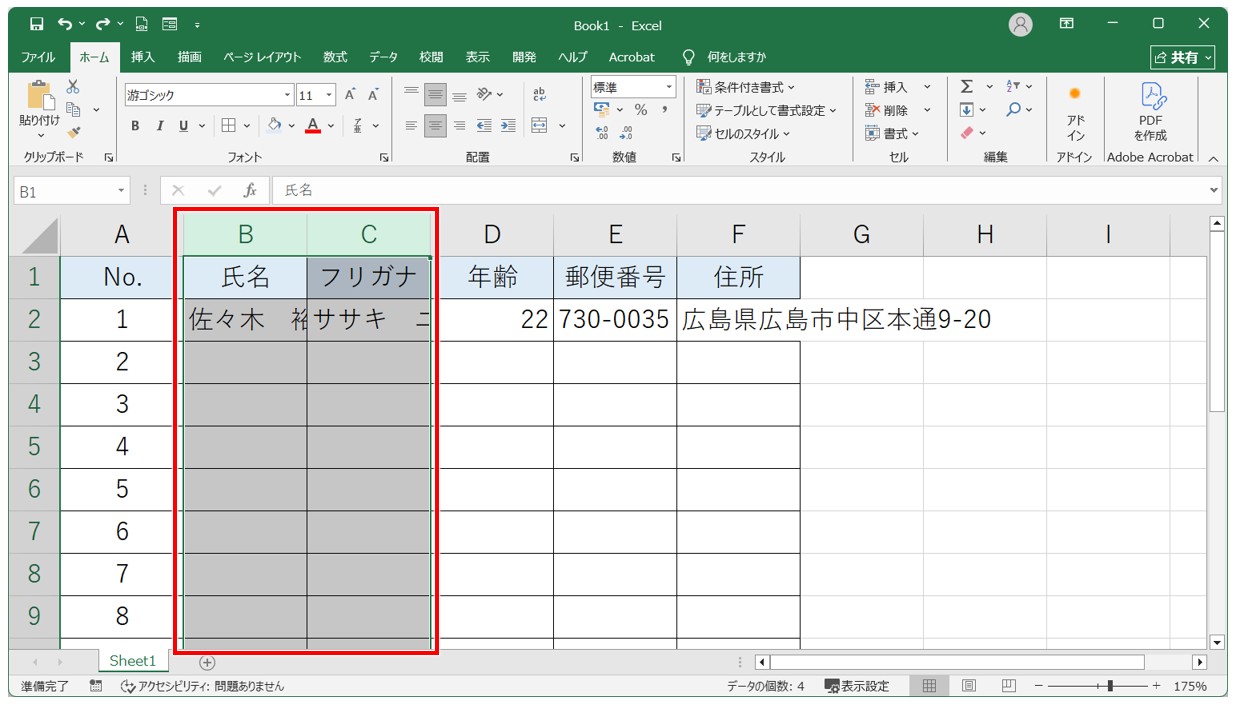Collapse the ribbon with the chevron
This screenshot has height=704, width=1236.
pyautogui.click(x=1213, y=158)
